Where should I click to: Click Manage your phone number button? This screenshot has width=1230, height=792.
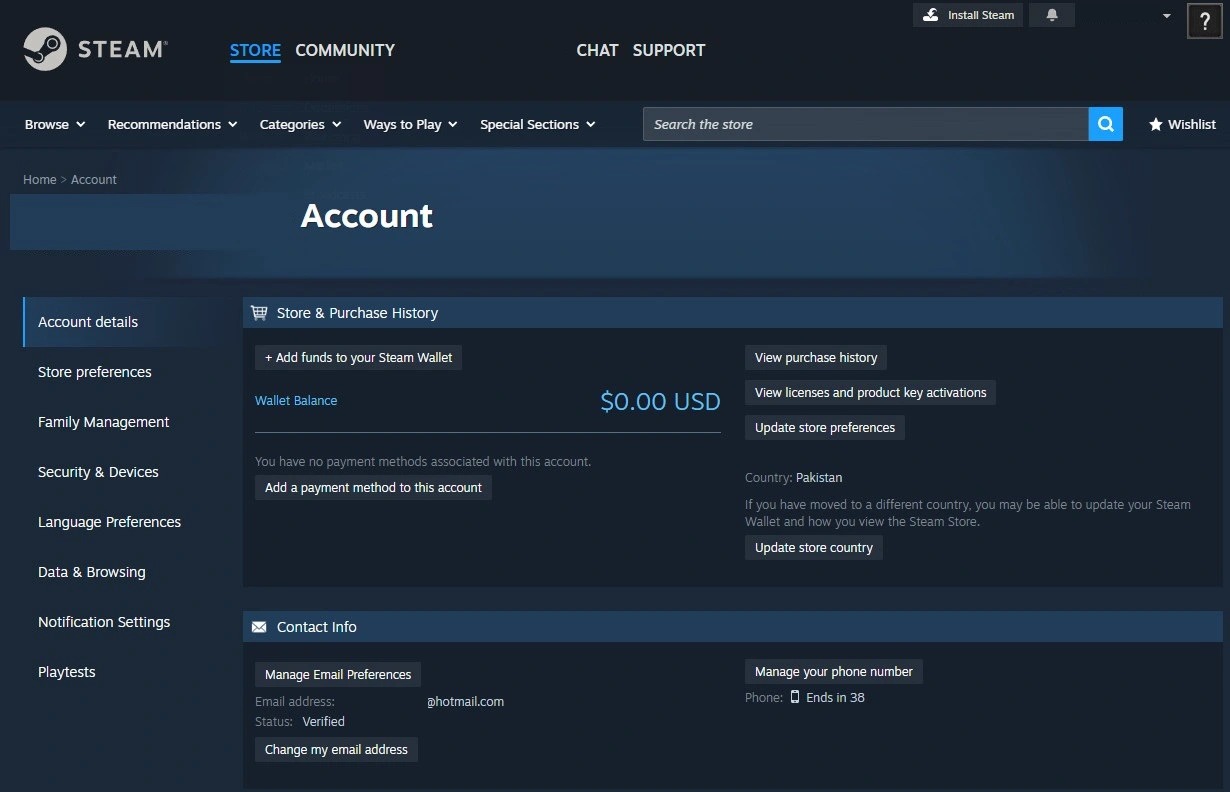point(834,671)
